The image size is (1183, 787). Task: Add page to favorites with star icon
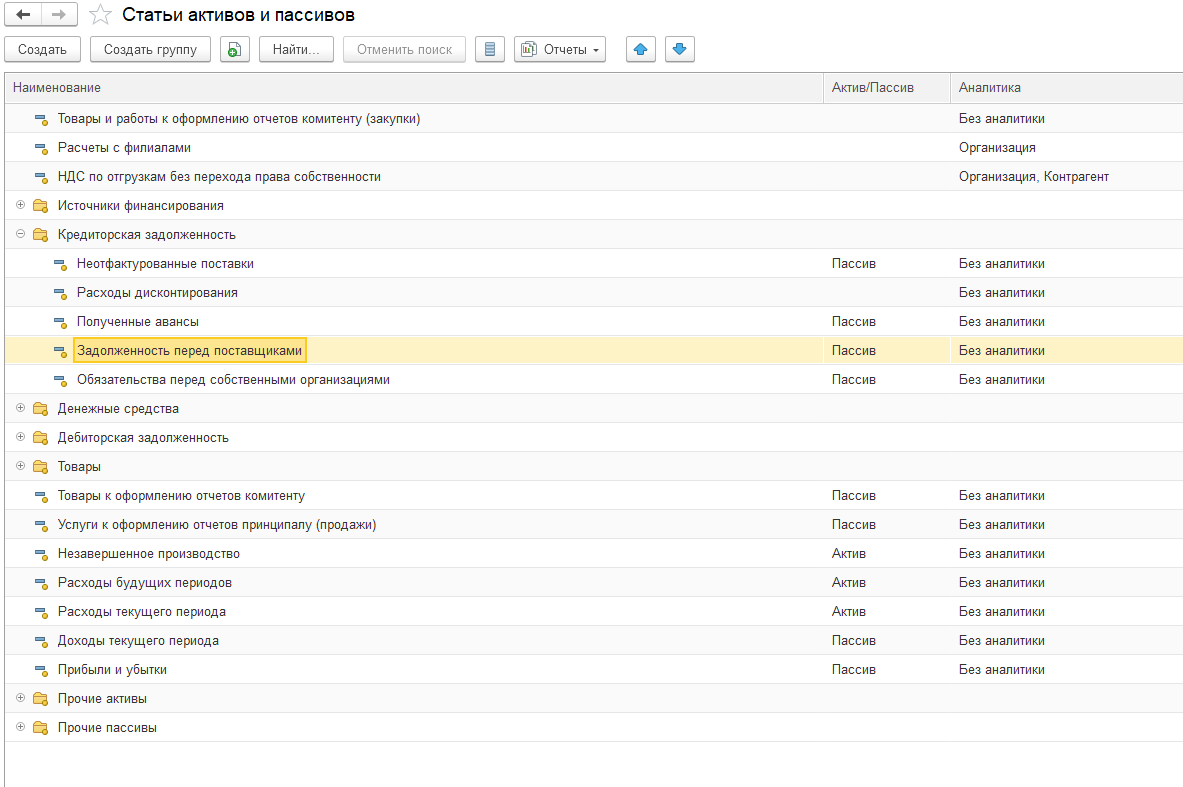click(100, 15)
